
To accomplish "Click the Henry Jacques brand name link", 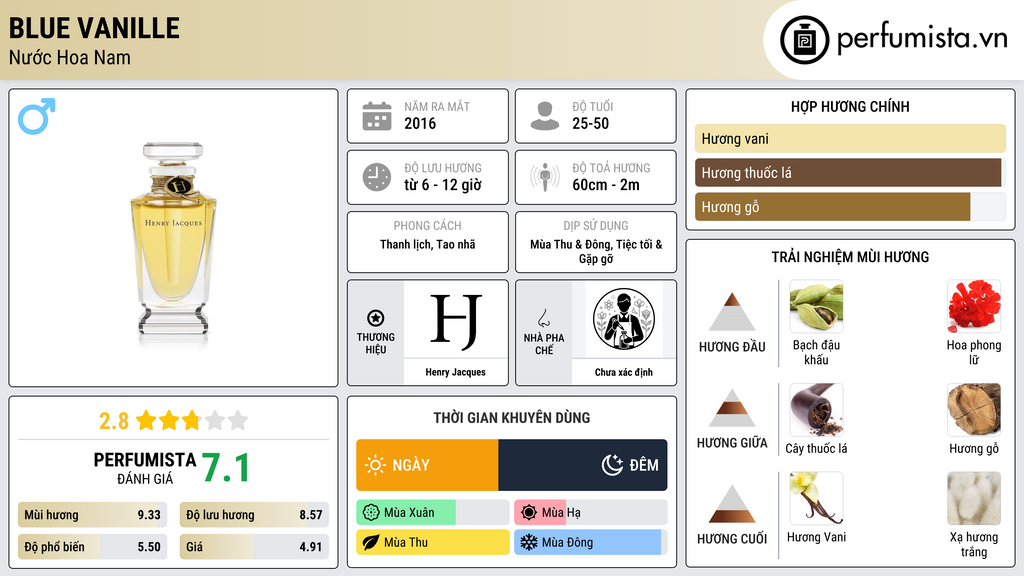I will 455,372.
